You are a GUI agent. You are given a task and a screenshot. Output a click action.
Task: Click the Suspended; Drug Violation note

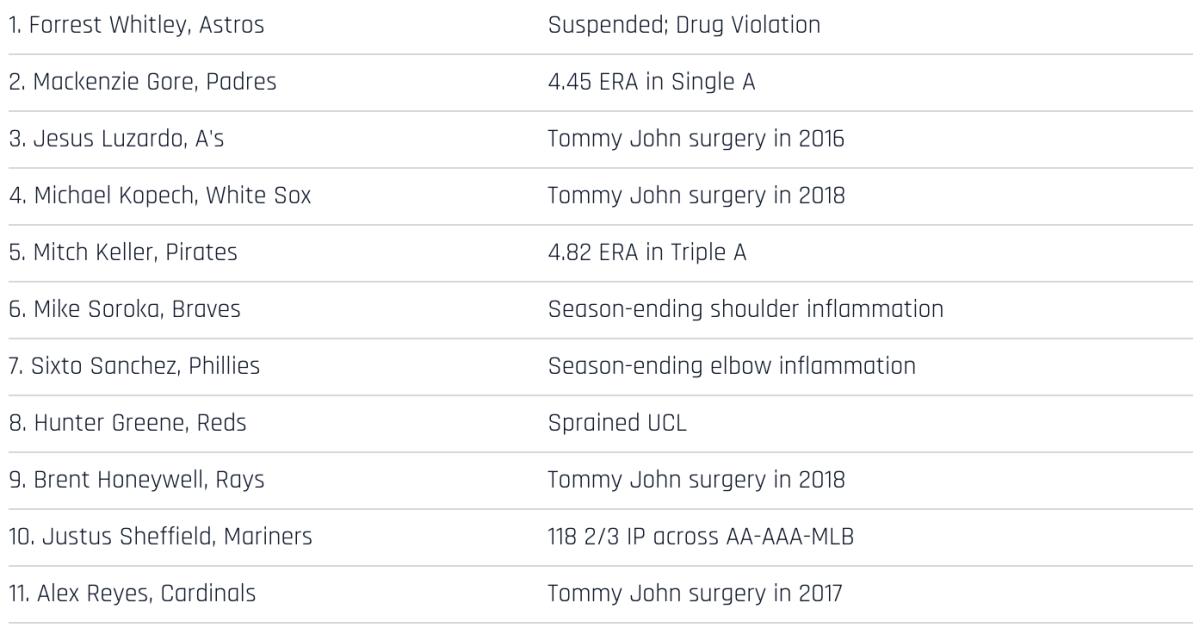(x=684, y=25)
